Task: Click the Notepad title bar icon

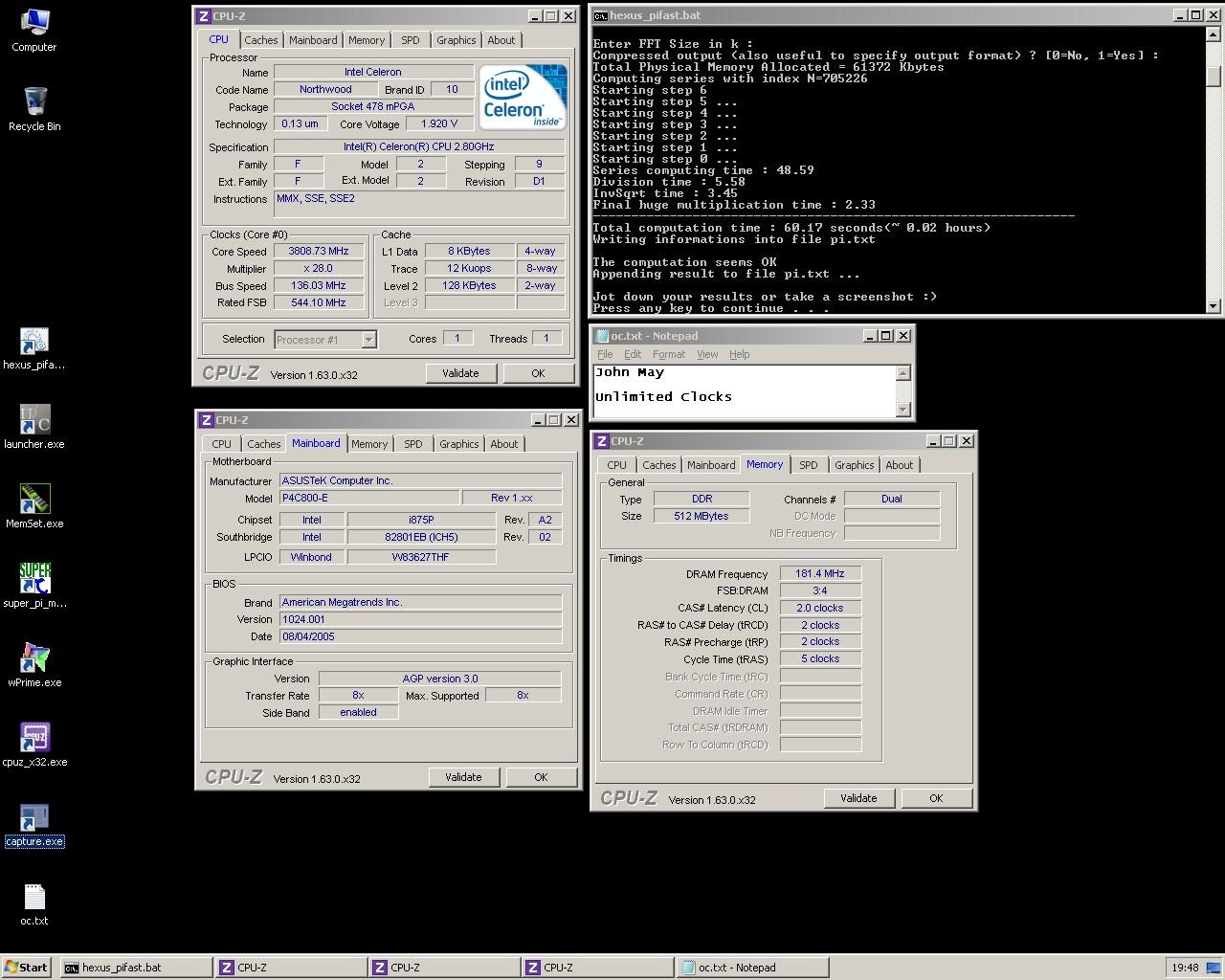Action: coord(602,336)
